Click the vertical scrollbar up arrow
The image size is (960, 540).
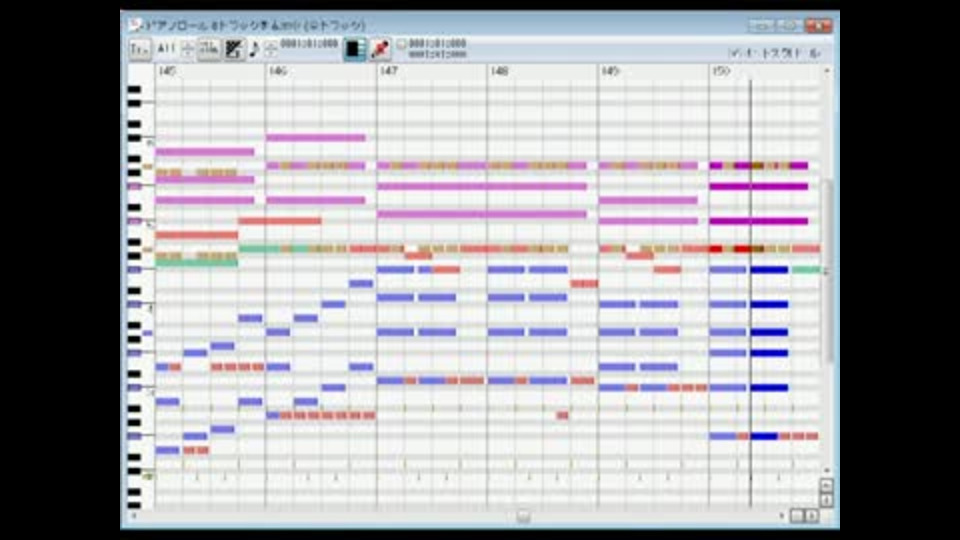click(x=827, y=72)
